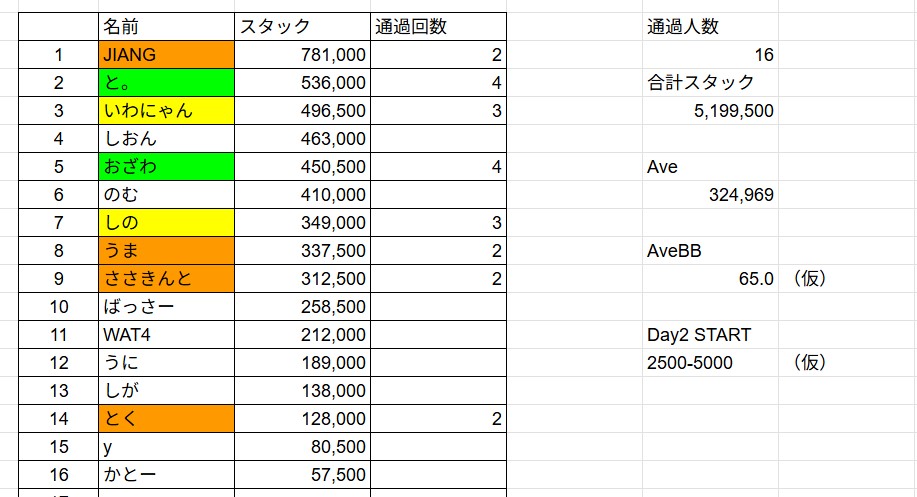Viewport: 917px width, 497px height.
Task: Click the orange とく cell
Action: point(166,419)
